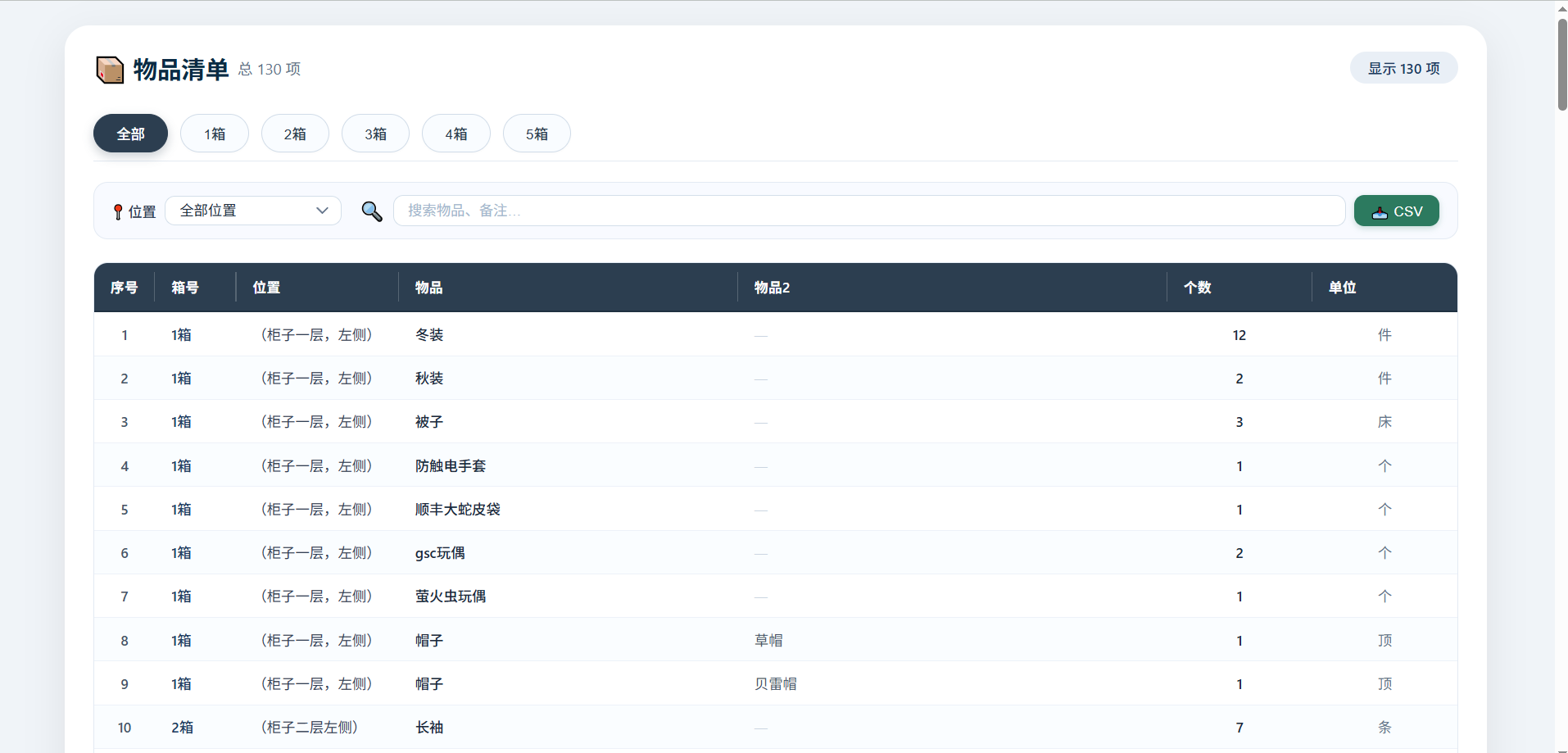Sort by the 个数 column header
This screenshot has width=1568, height=753.
click(x=1197, y=288)
